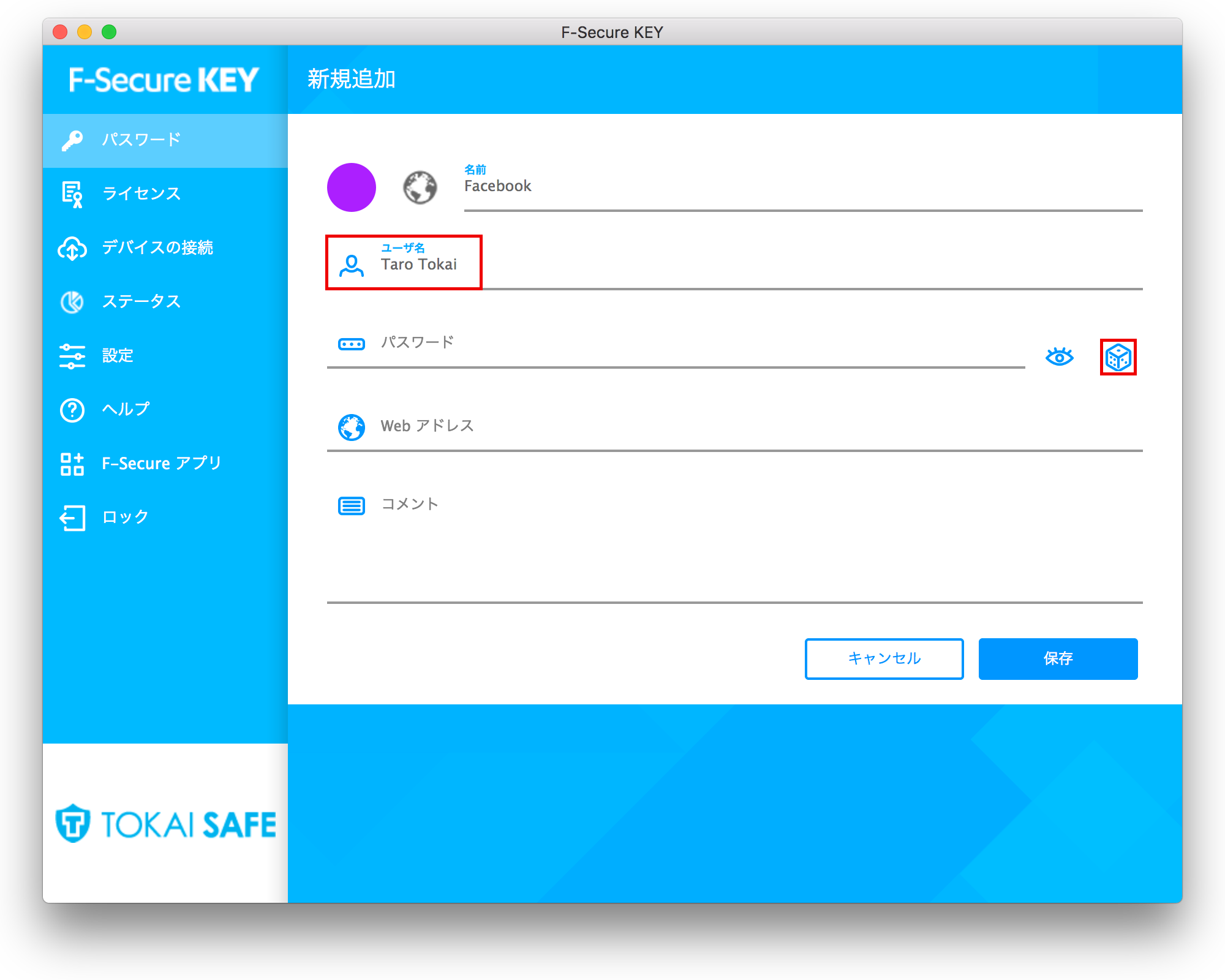Open the パスワード section in sidebar

click(165, 140)
